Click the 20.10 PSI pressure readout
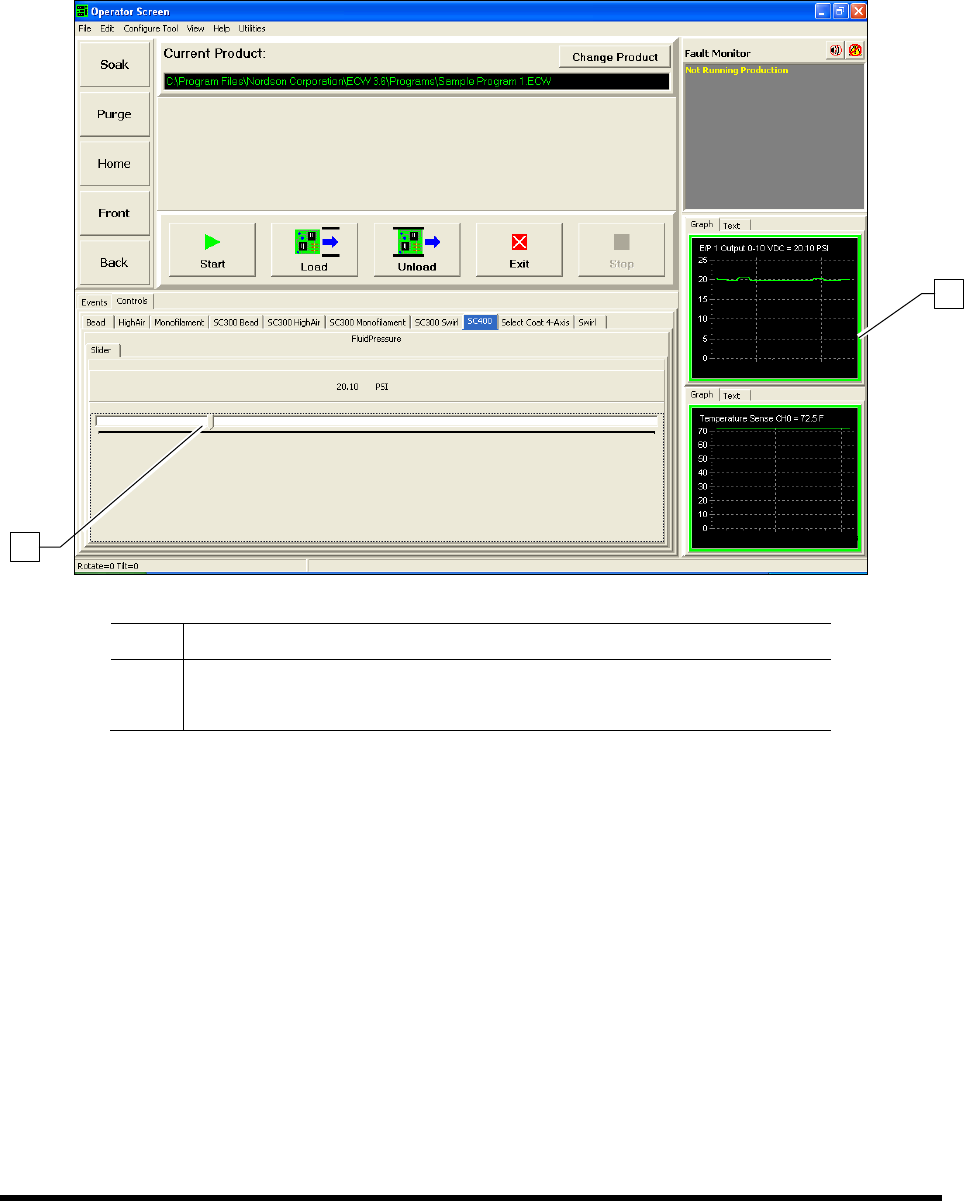The width and height of the screenshot is (964, 1201). [x=363, y=385]
